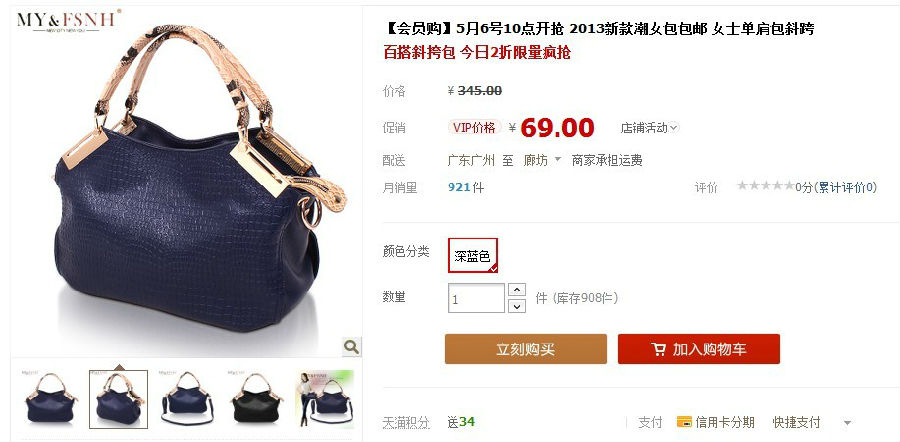This screenshot has height=442, width=900.
Task: Click the credit card installment icon
Action: click(684, 422)
